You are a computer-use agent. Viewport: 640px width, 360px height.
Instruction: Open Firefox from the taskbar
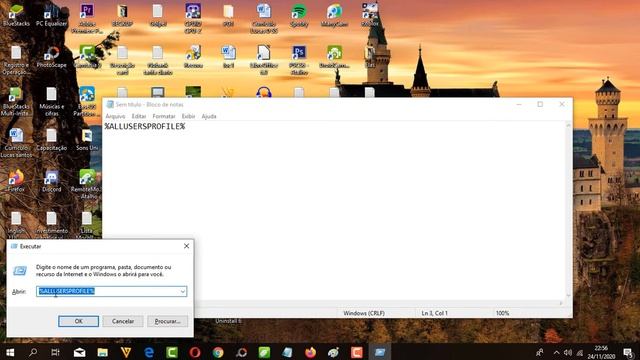tap(310, 352)
